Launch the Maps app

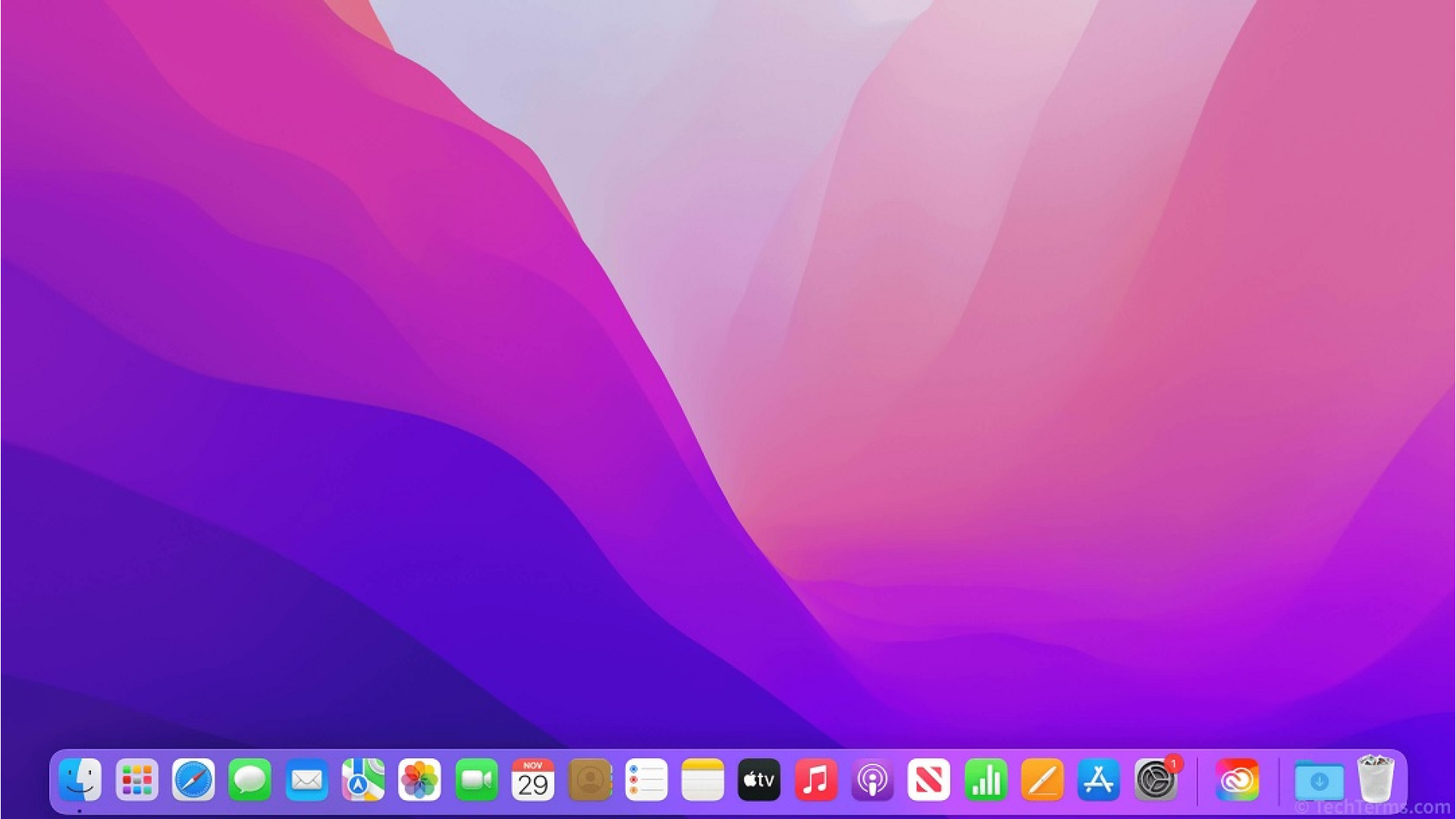click(363, 780)
